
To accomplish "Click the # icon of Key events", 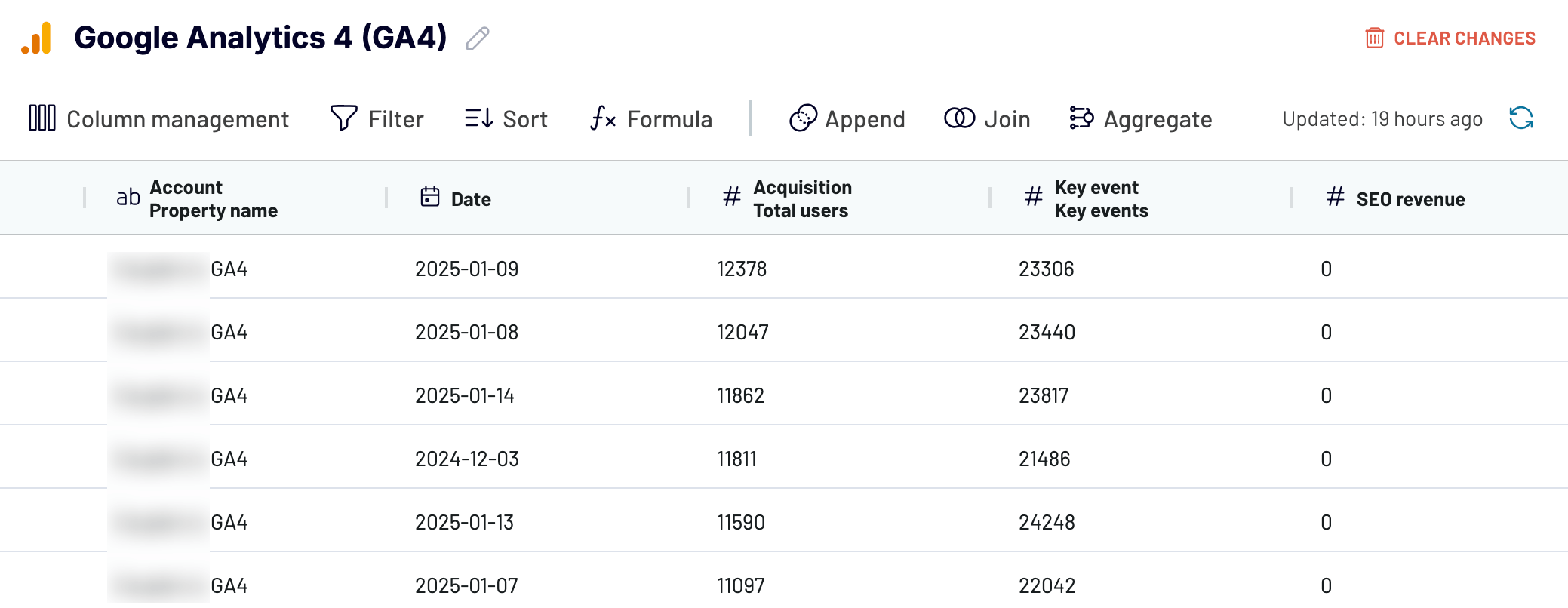I will coord(1033,198).
